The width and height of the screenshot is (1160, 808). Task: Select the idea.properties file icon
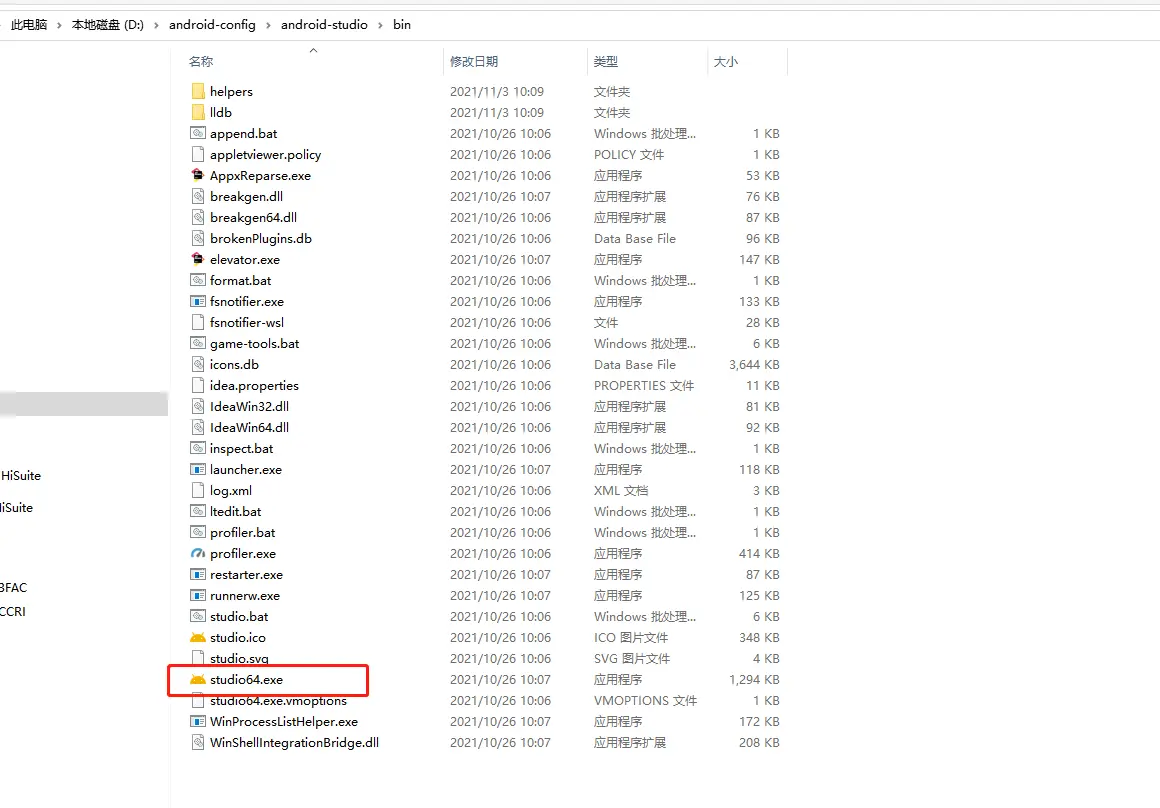197,386
